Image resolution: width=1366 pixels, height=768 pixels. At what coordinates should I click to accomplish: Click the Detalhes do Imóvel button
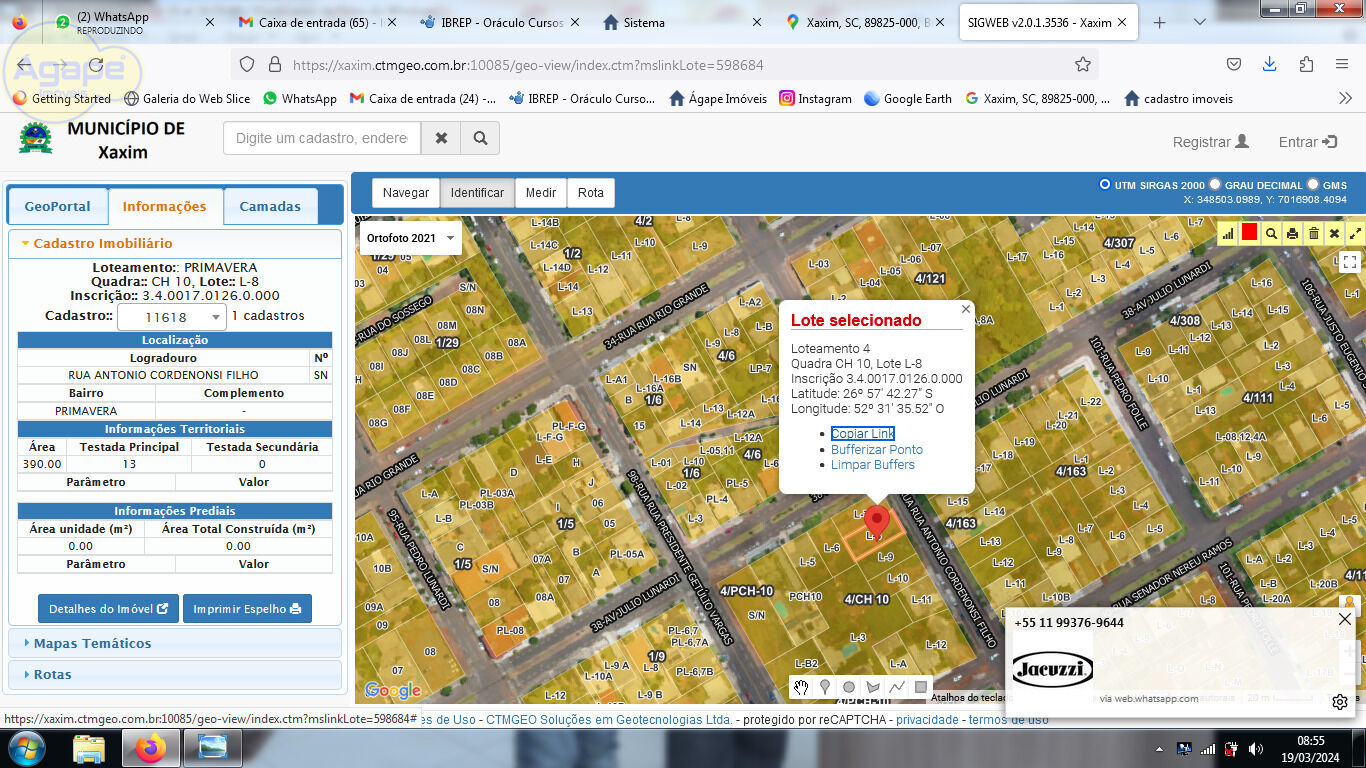point(108,608)
